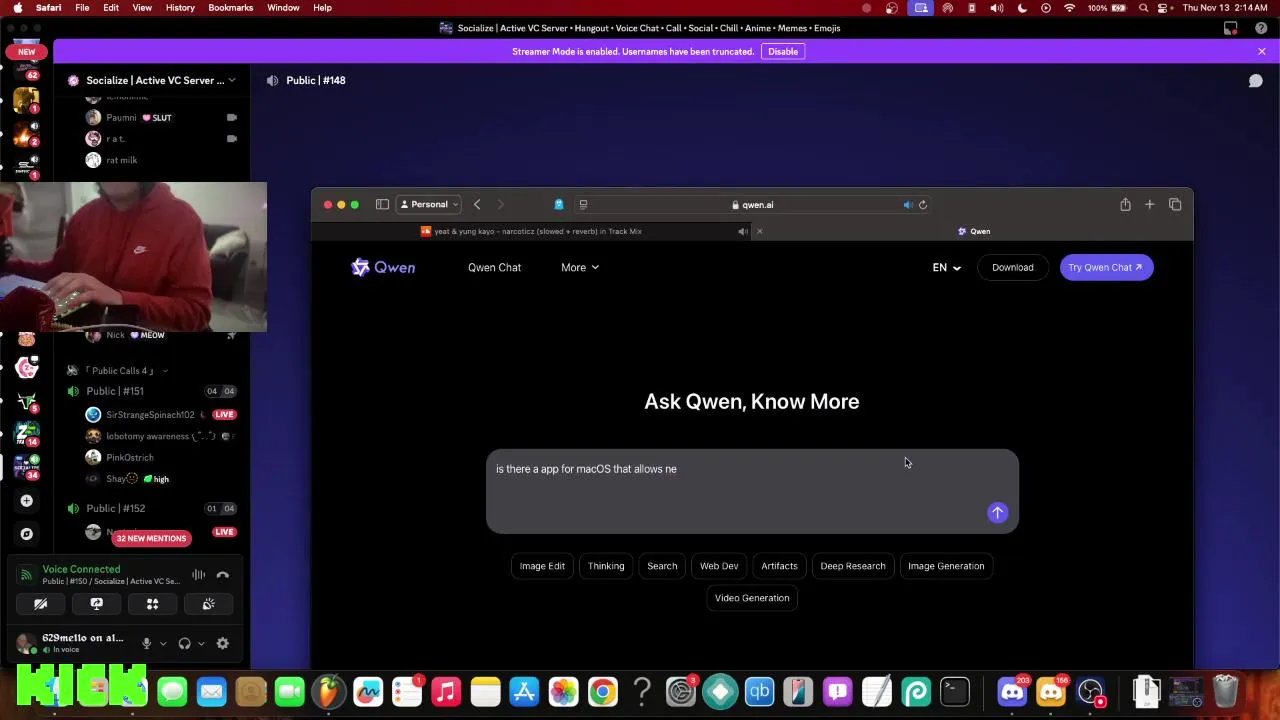Select Web Dev mode chip
1280x720 pixels.
point(719,566)
